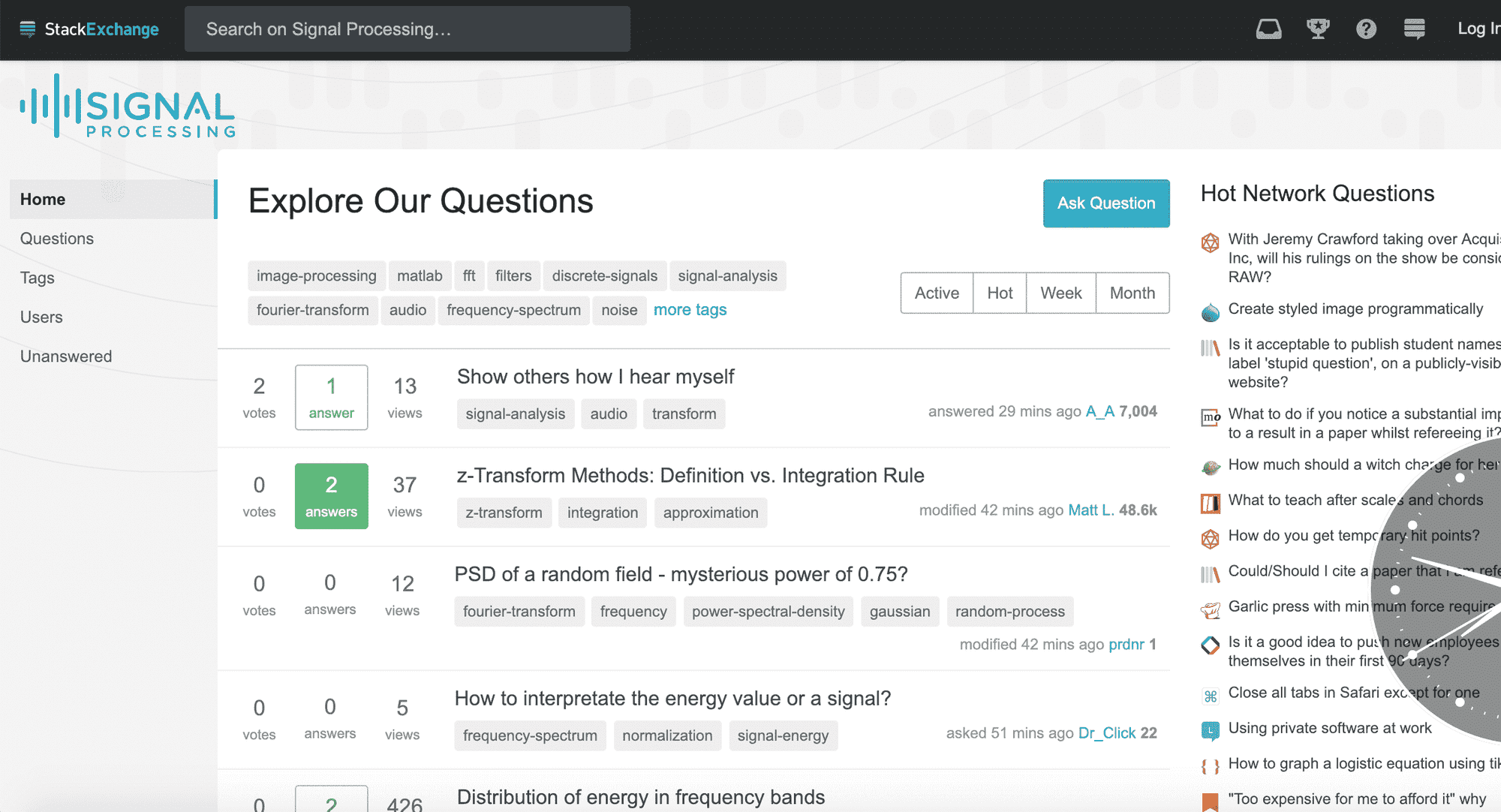Click the help question-mark icon

(1366, 29)
